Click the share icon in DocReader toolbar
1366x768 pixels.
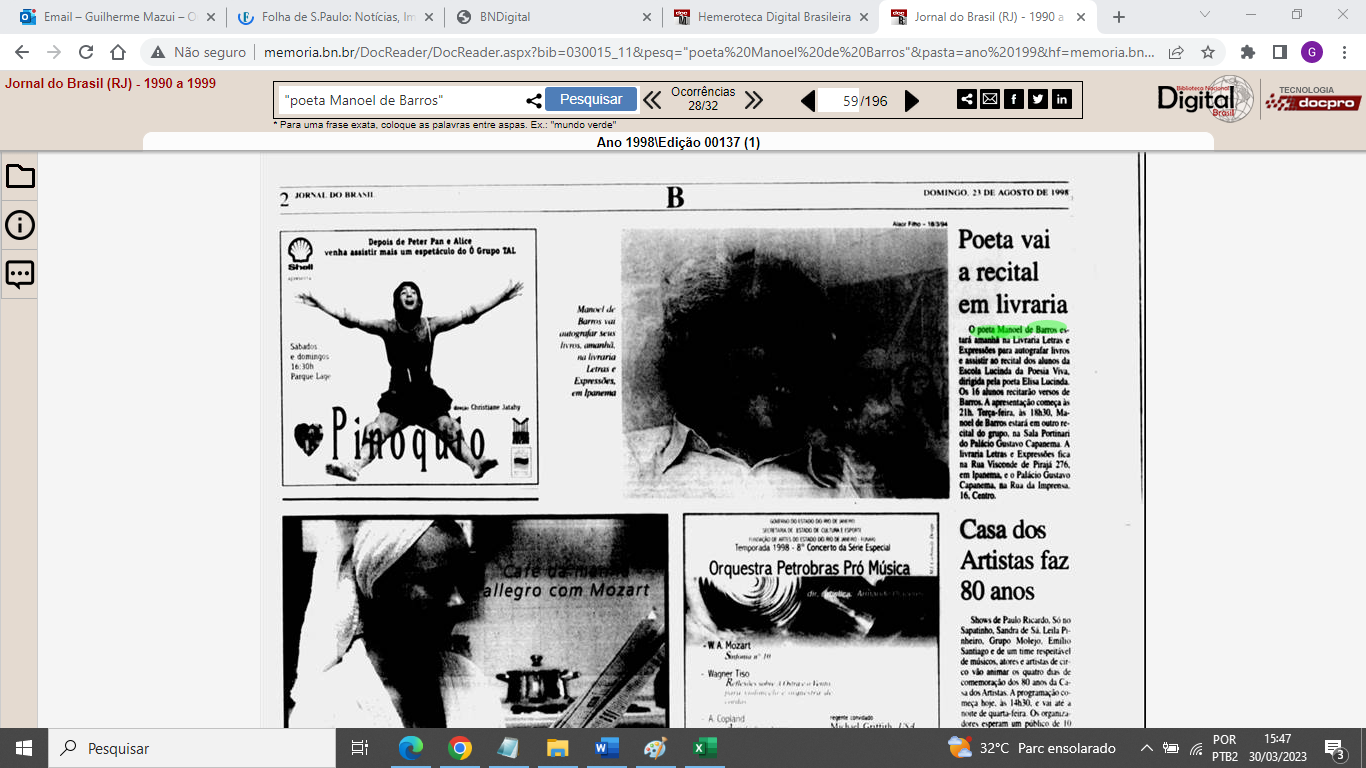pyautogui.click(x=967, y=99)
